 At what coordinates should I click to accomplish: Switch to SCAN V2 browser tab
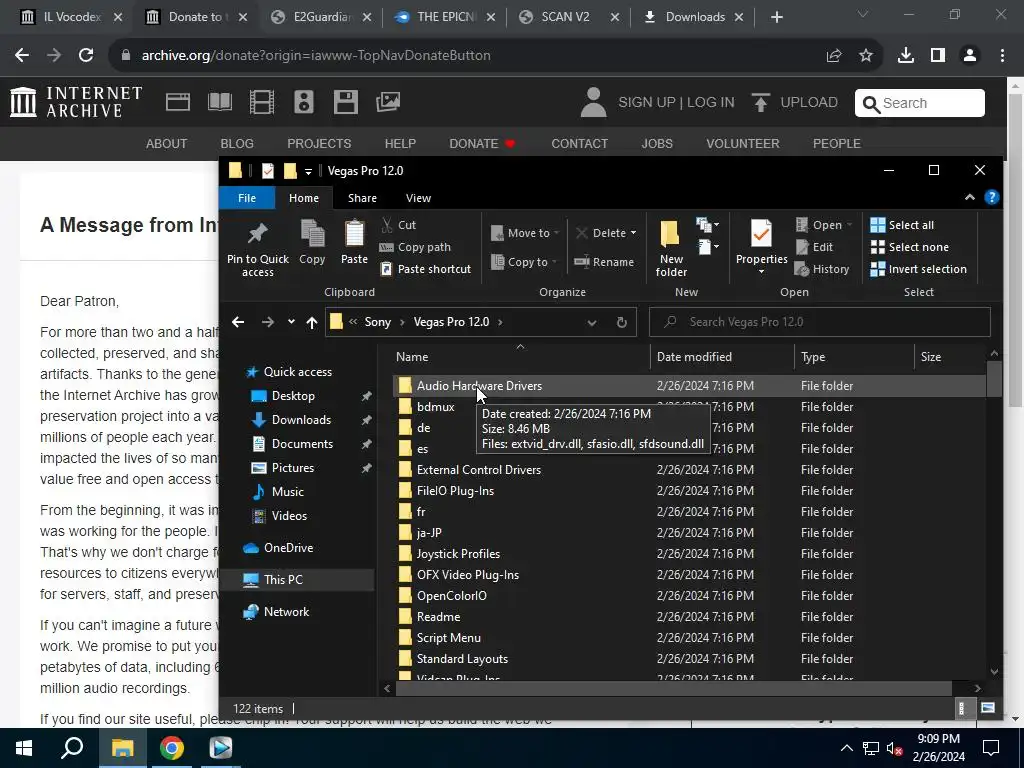[x=565, y=17]
